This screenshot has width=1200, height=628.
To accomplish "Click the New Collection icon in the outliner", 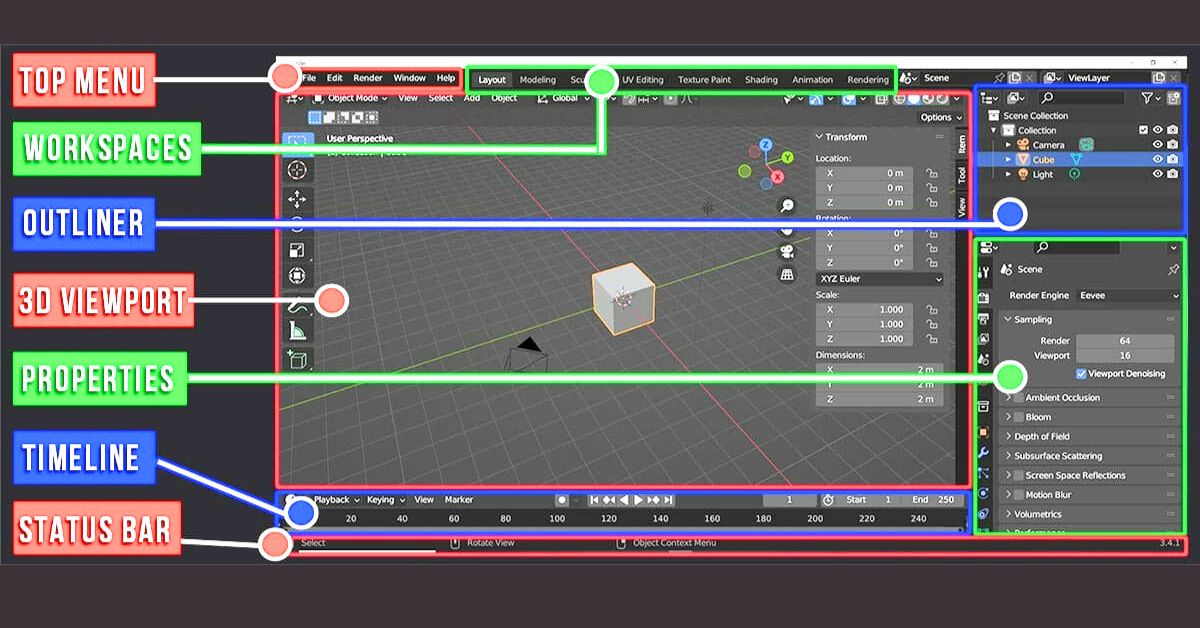I will coord(1174,98).
